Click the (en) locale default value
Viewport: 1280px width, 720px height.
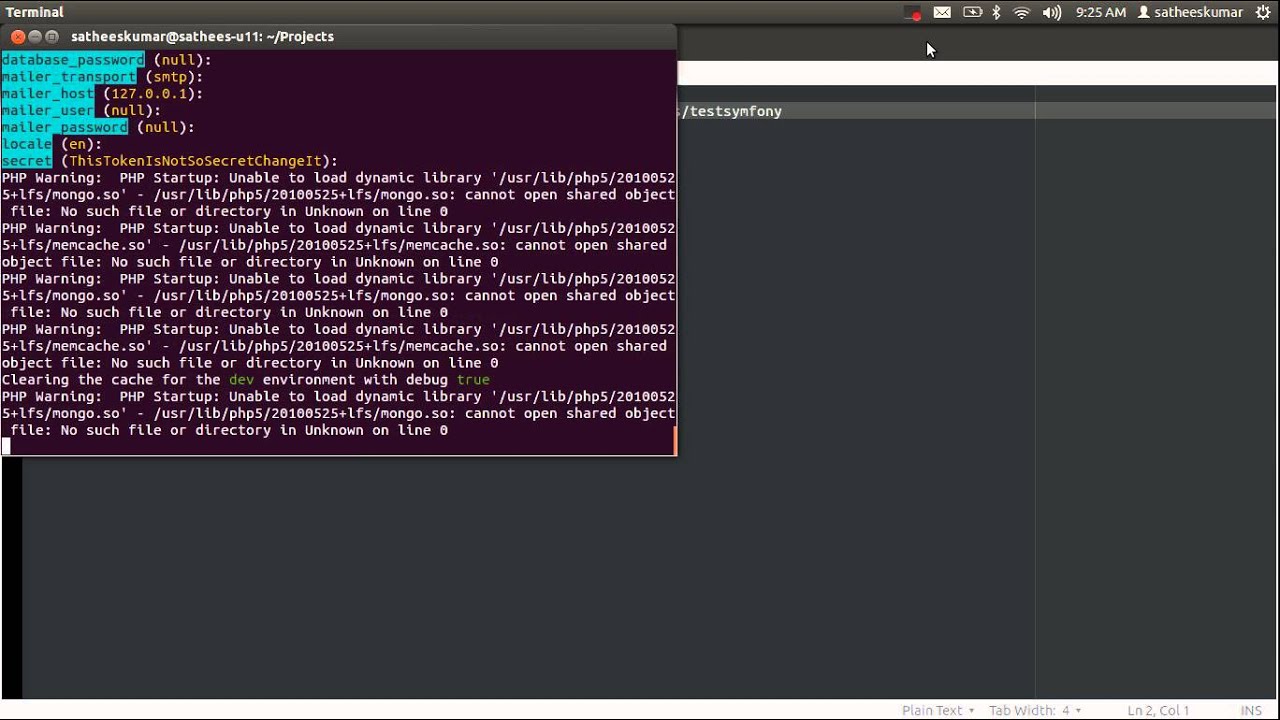click(x=77, y=144)
